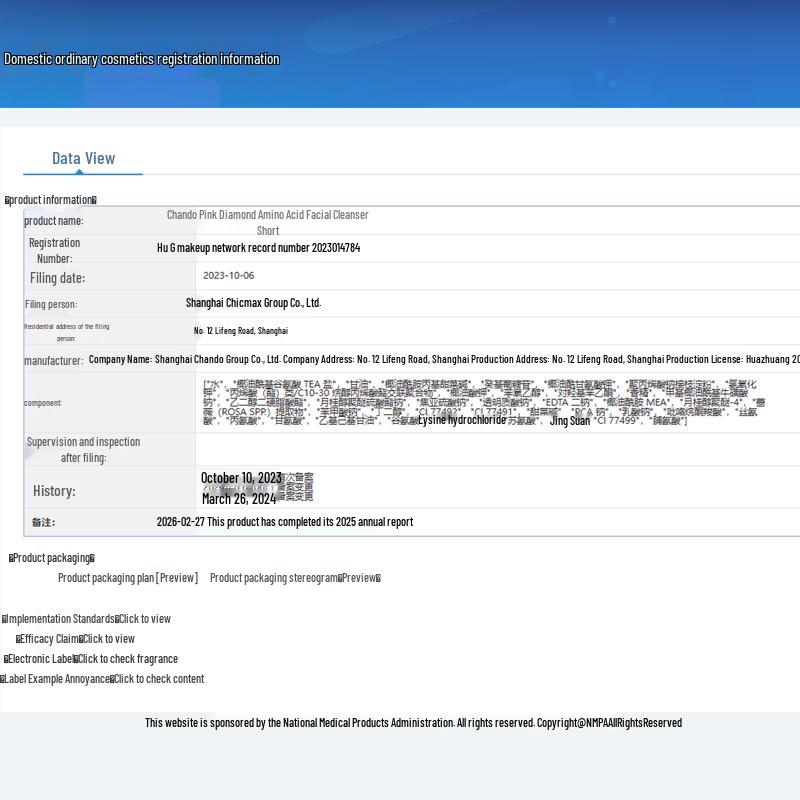Select the product information section heading

click(x=51, y=199)
